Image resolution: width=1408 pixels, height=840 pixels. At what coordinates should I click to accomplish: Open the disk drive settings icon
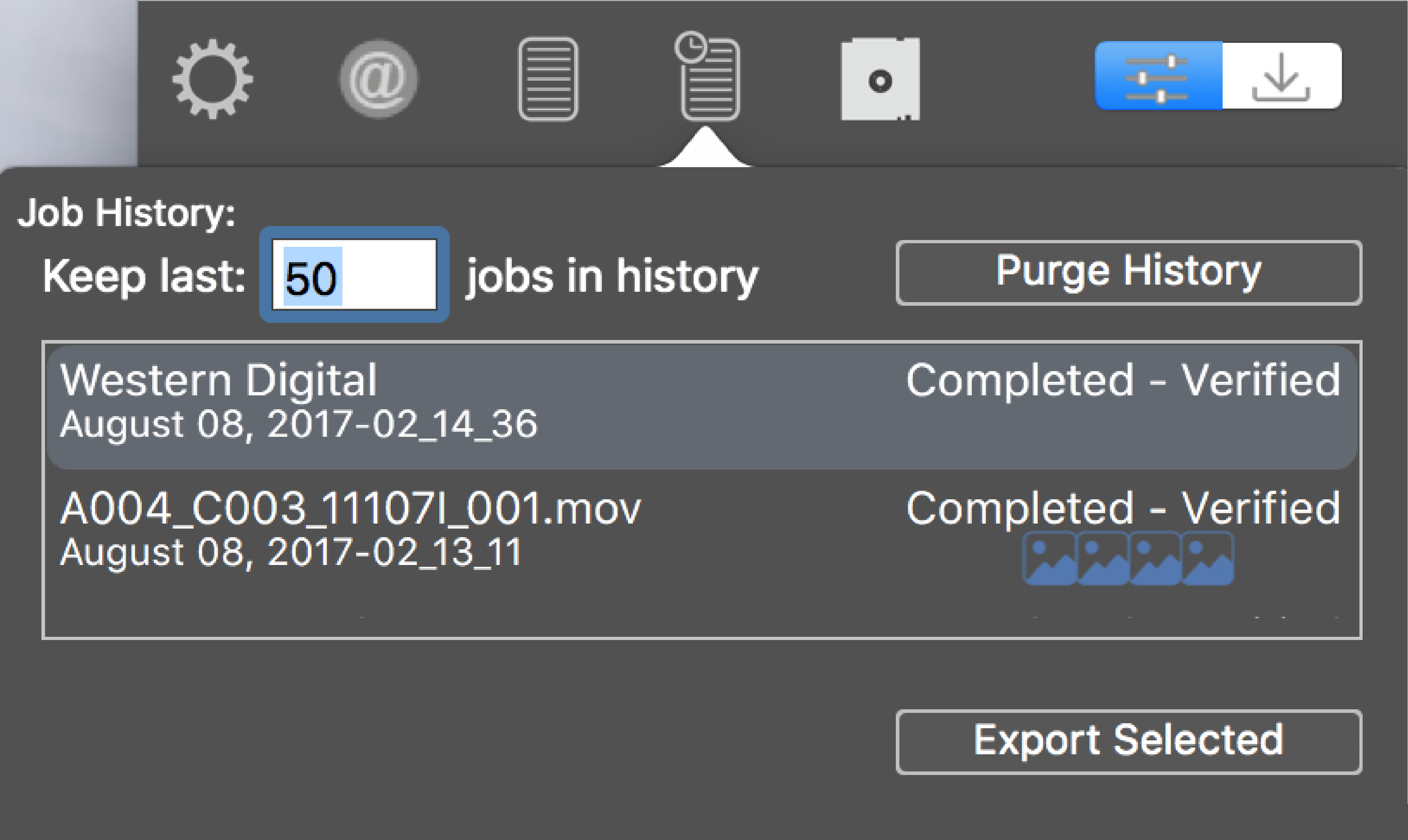(880, 79)
